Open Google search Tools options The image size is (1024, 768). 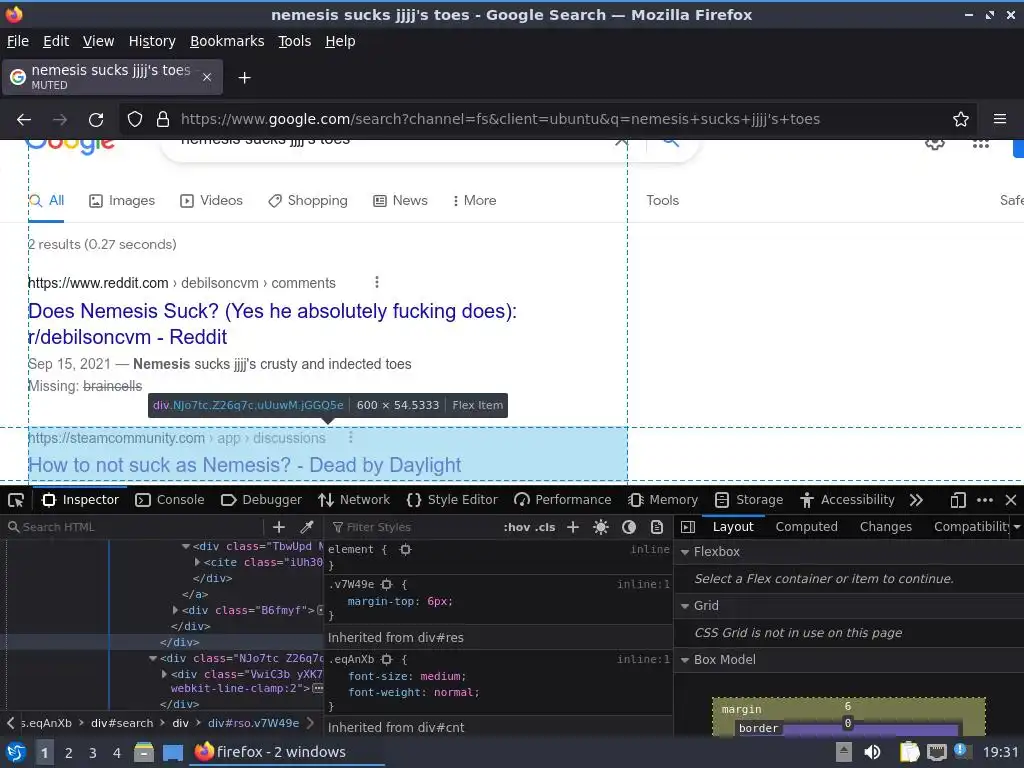point(663,201)
